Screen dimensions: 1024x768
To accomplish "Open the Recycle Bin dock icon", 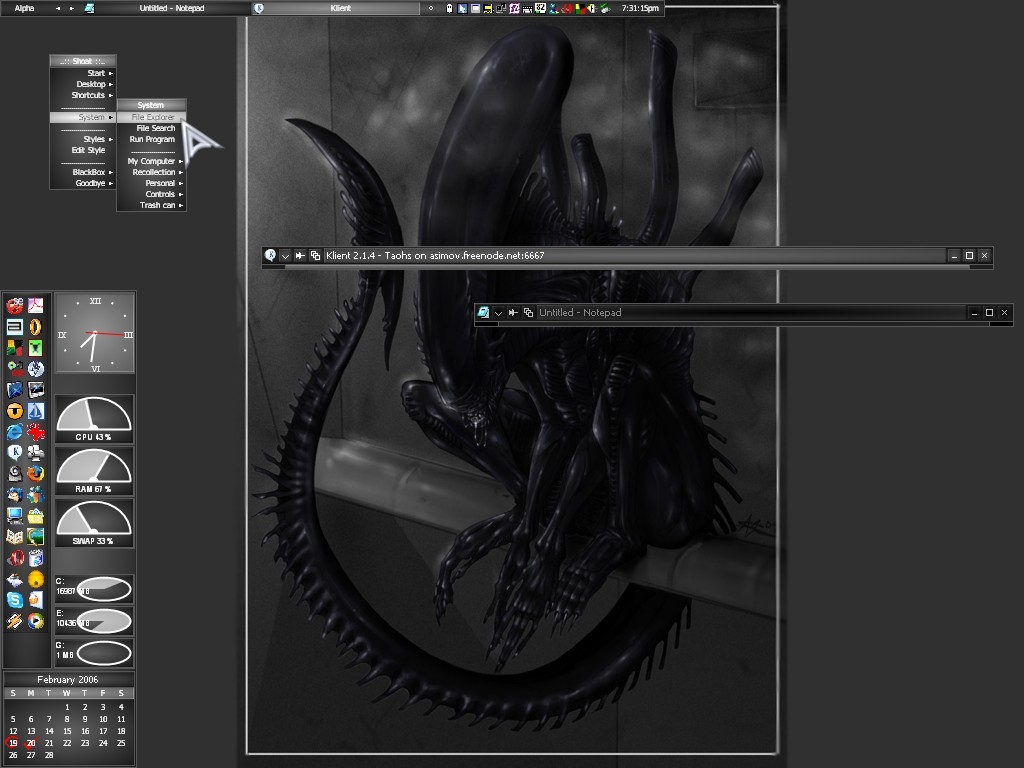I will [35, 558].
